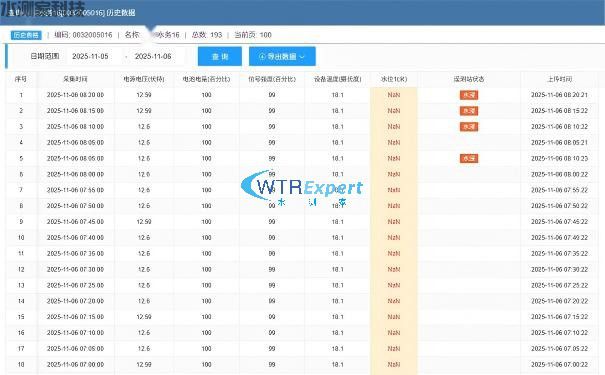This screenshot has height=375, width=605.
Task: Click the orange status badge in row 1
Action: coord(469,95)
